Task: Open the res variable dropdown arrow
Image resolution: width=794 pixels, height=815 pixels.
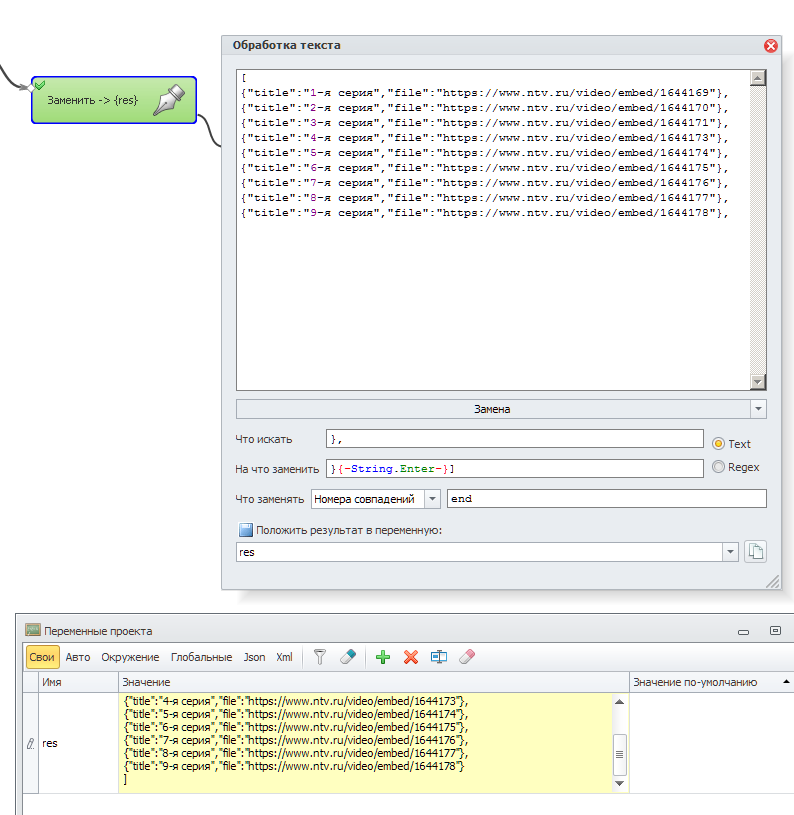Action: click(730, 552)
